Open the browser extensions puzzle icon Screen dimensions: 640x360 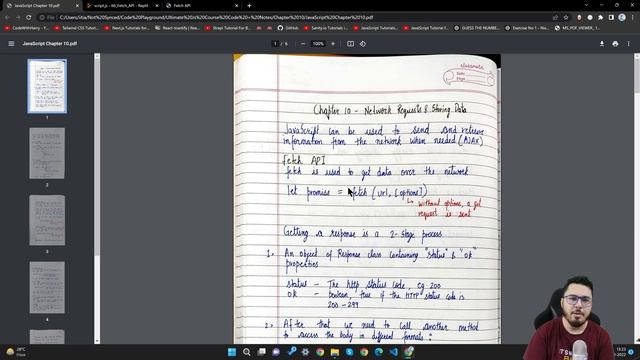click(x=600, y=18)
